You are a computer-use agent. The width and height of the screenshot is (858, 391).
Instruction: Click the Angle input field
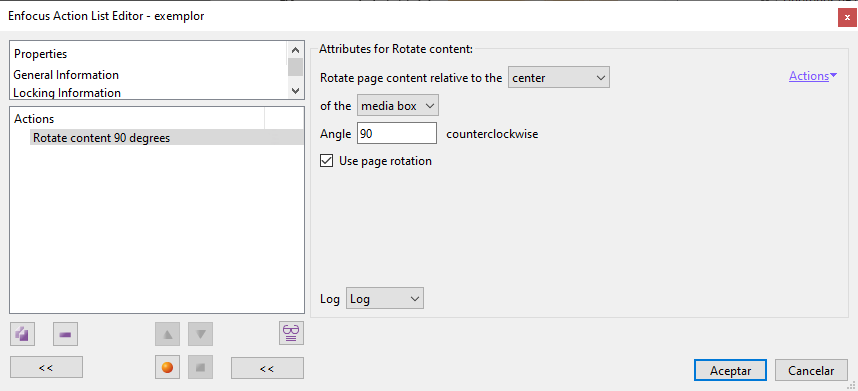(x=397, y=133)
